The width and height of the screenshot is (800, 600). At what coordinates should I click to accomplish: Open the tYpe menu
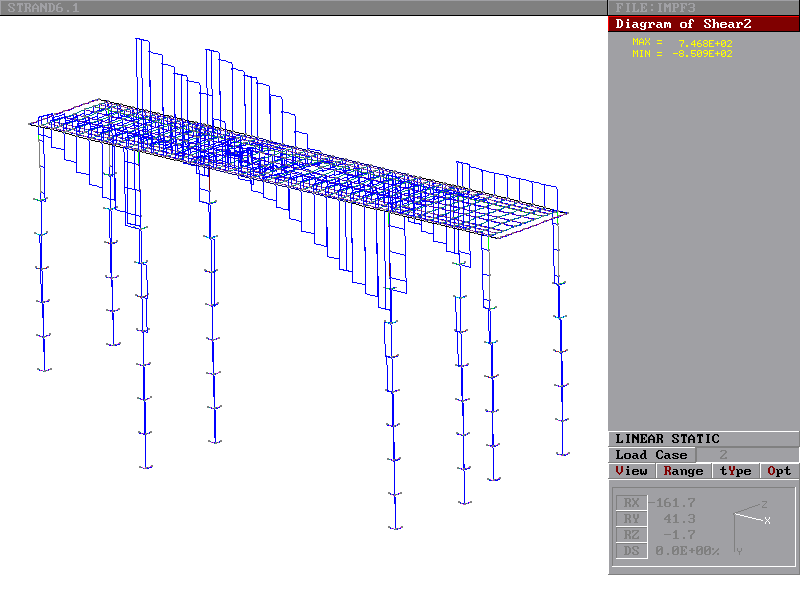click(x=734, y=471)
